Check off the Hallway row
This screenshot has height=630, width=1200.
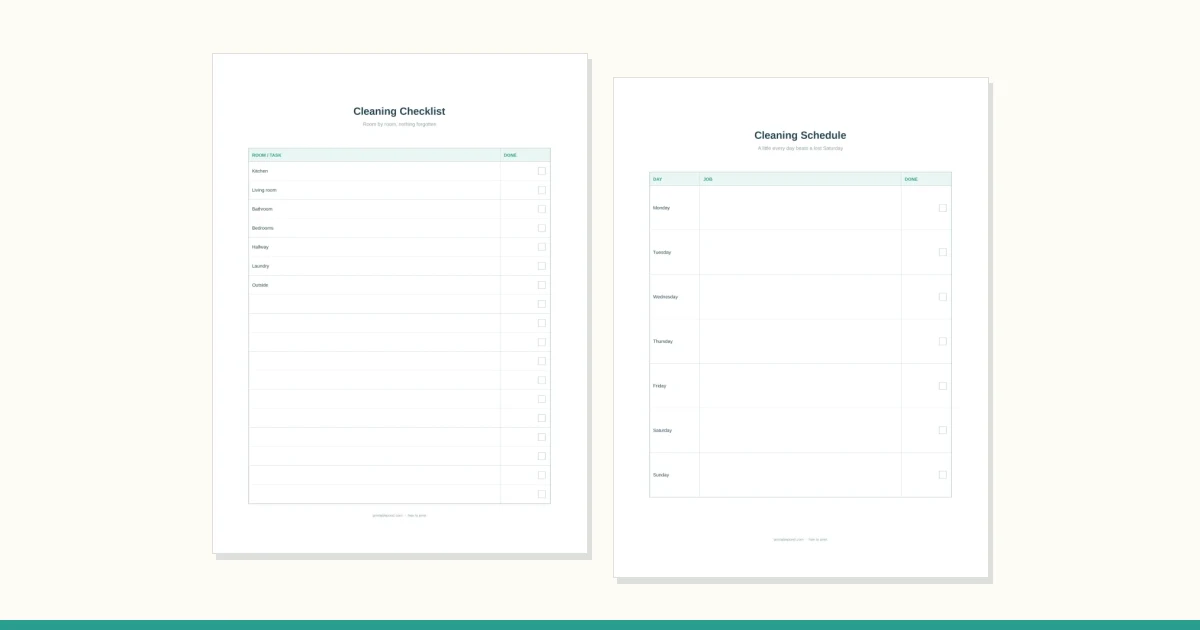(542, 247)
